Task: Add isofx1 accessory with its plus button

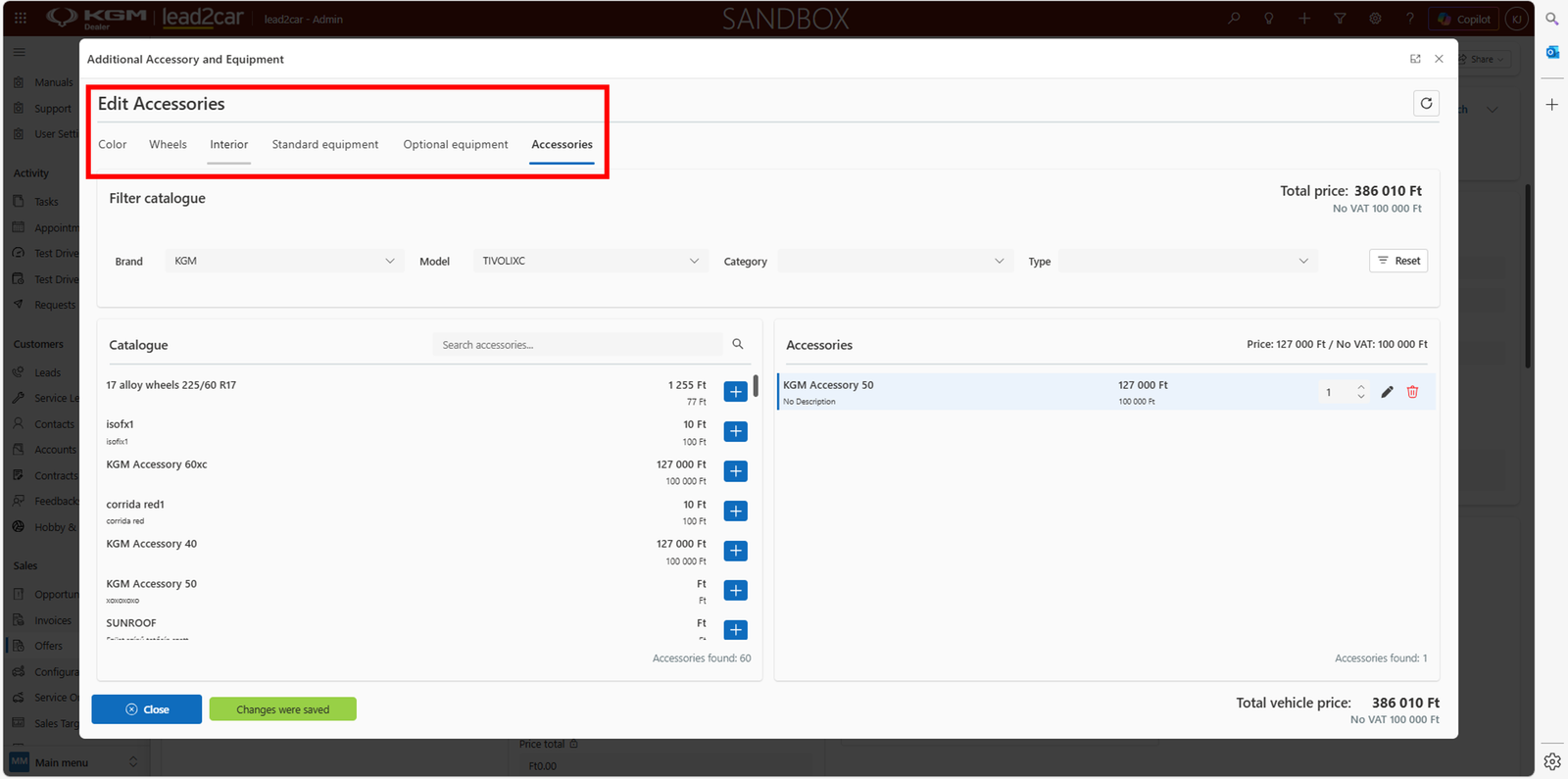Action: pyautogui.click(x=735, y=432)
